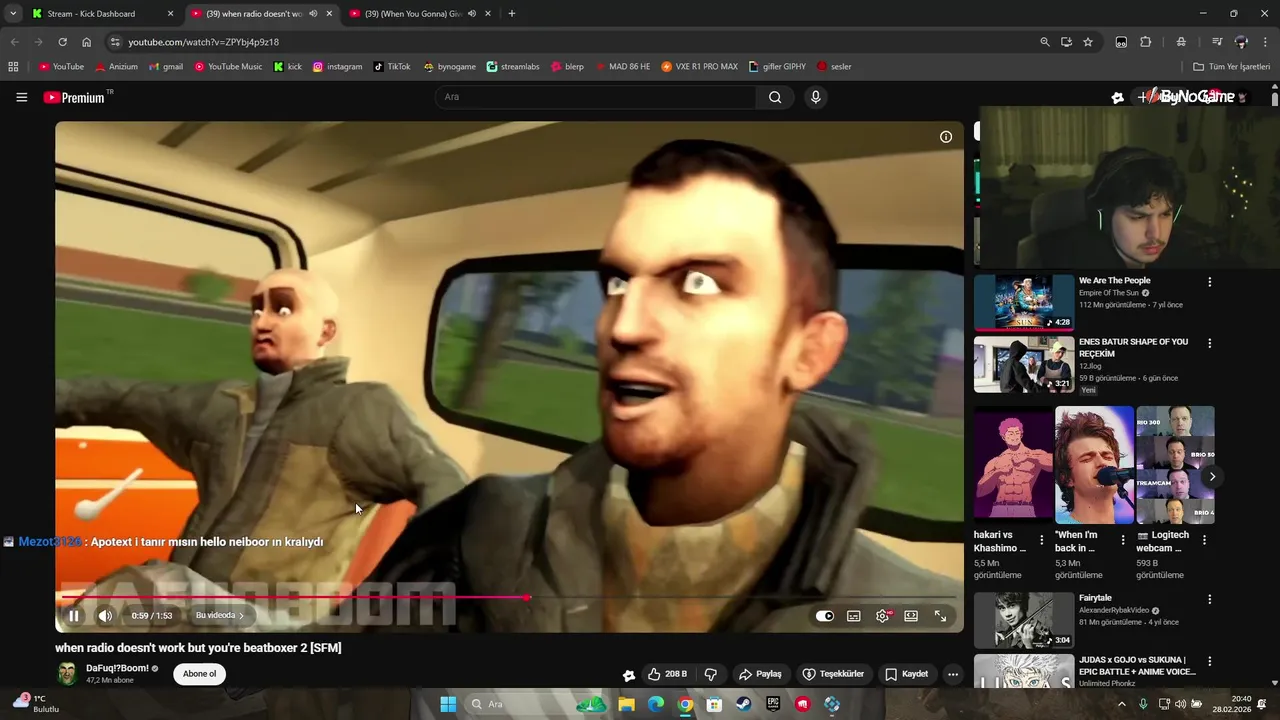
Task: Pause the YouTube video
Action: click(x=73, y=616)
